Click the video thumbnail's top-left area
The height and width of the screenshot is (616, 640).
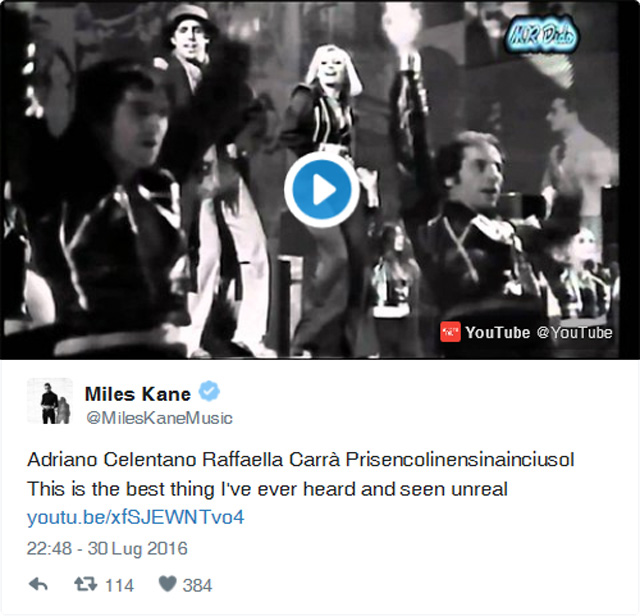pyautogui.click(x=82, y=61)
